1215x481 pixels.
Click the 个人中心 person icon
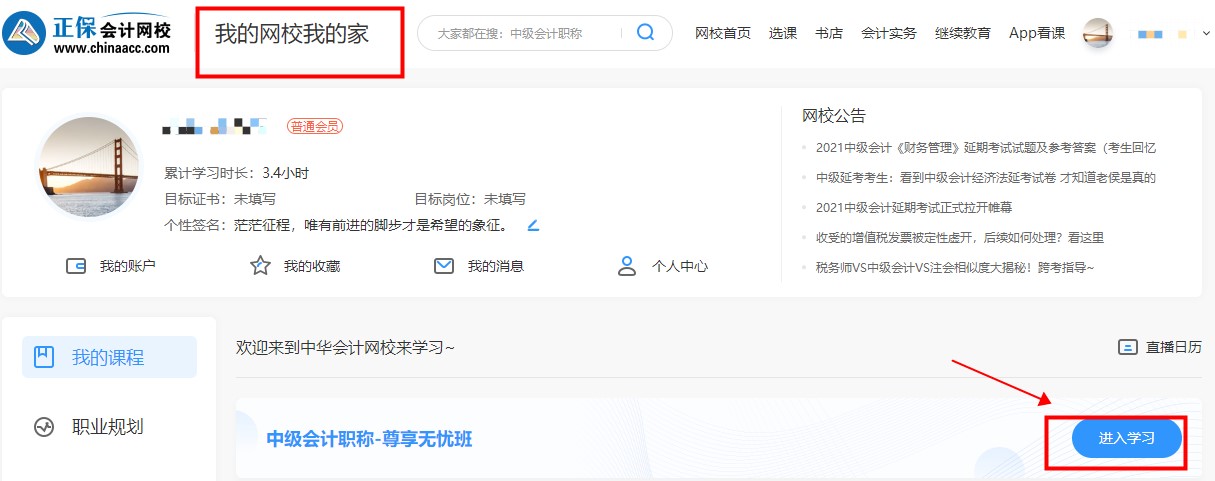click(x=627, y=266)
